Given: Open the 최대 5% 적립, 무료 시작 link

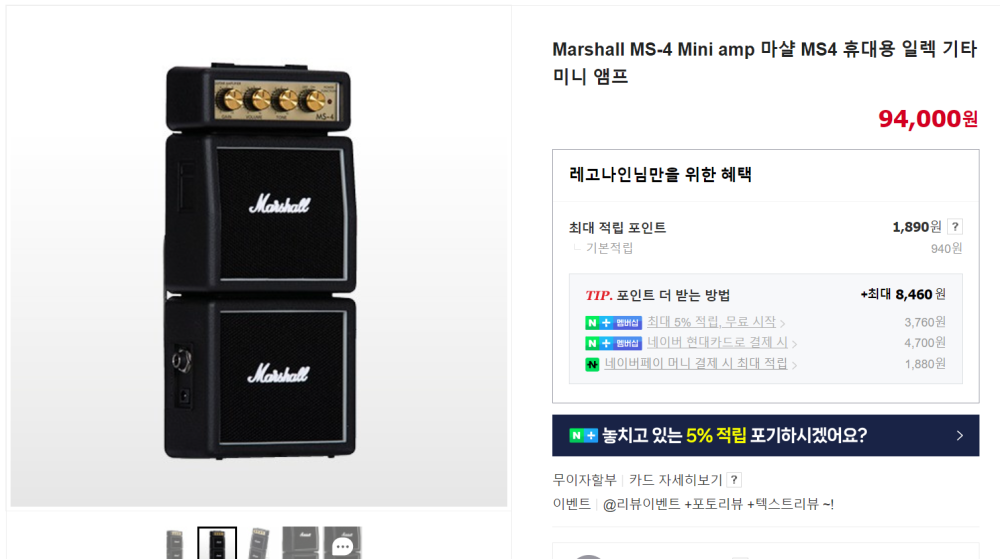Looking at the screenshot, I should point(711,322).
